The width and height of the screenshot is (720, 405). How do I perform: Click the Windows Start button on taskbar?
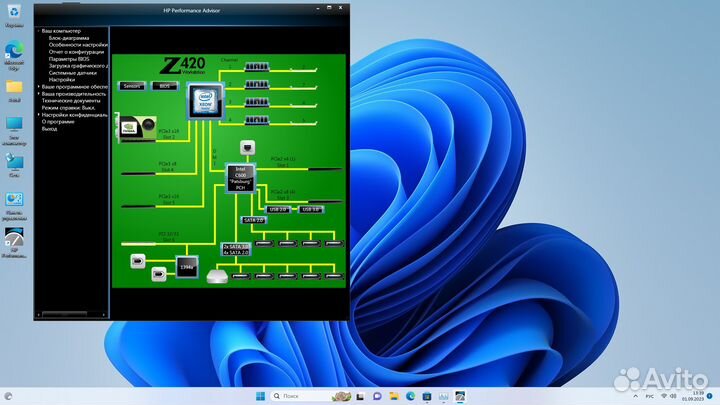pos(260,397)
